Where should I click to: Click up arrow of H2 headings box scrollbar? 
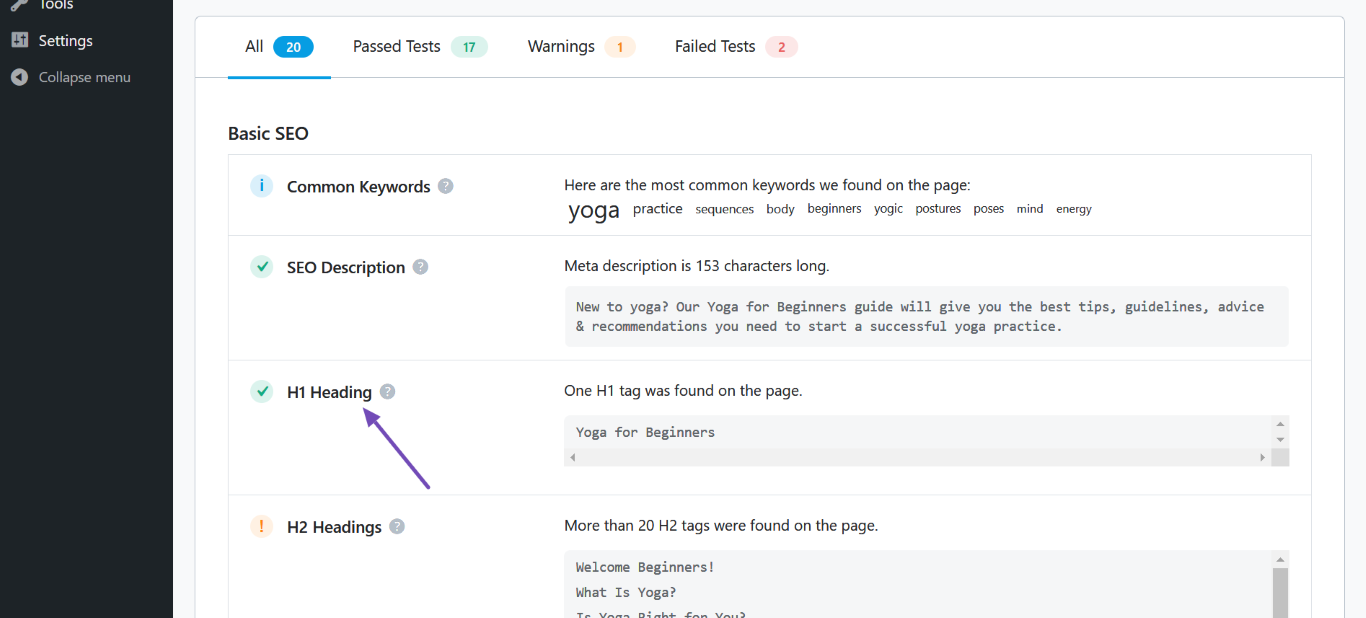pos(1280,559)
